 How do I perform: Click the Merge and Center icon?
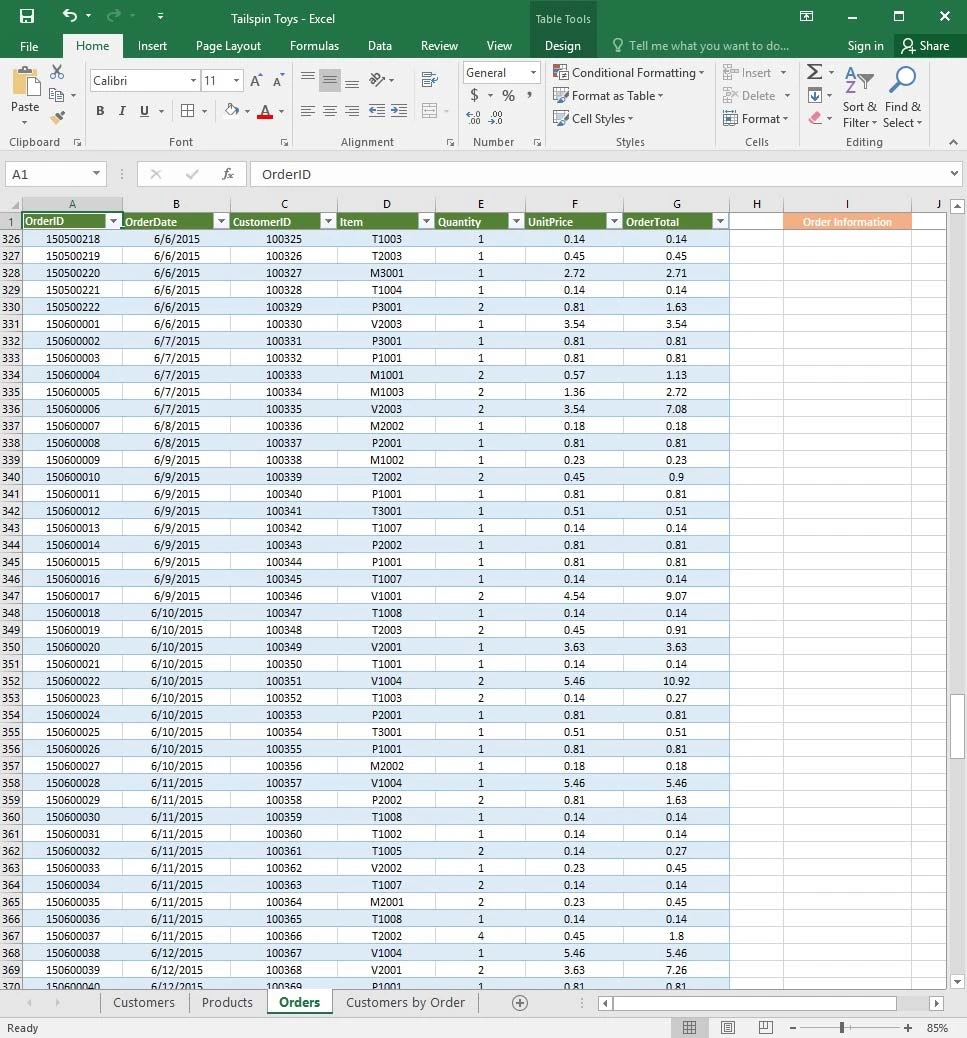coord(430,111)
